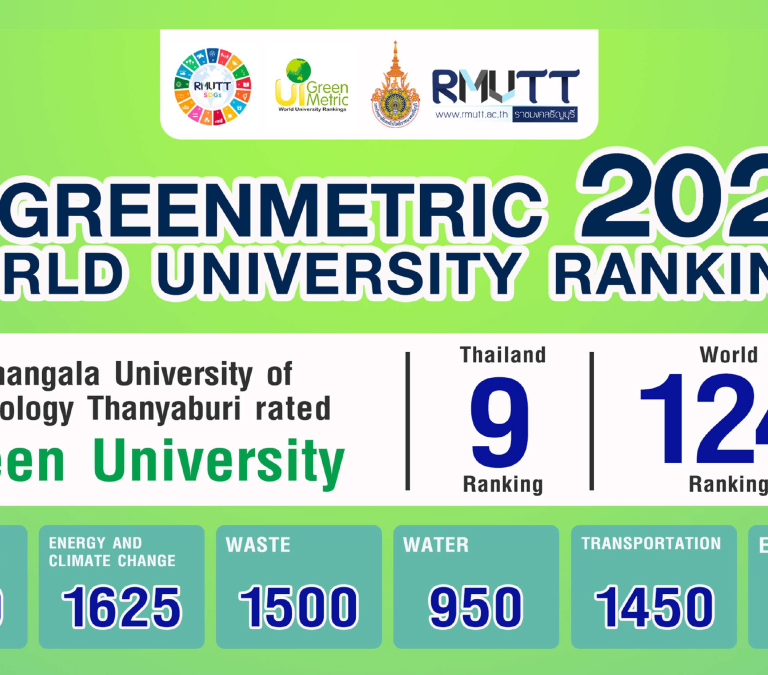Click the green 'University' text
The image size is (768, 675).
coord(219,462)
